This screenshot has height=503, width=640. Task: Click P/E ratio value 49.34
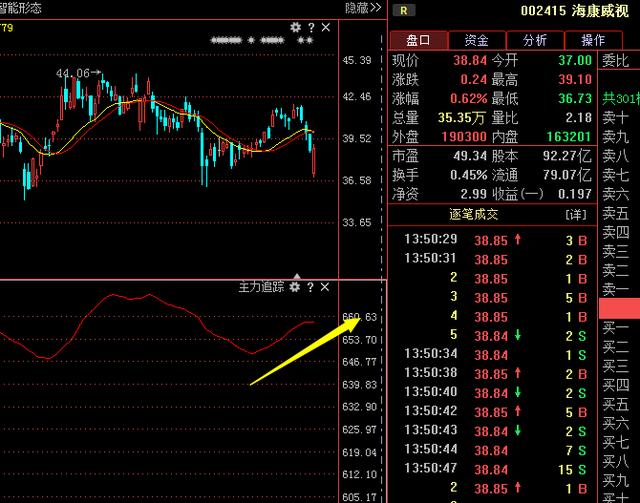pyautogui.click(x=470, y=156)
